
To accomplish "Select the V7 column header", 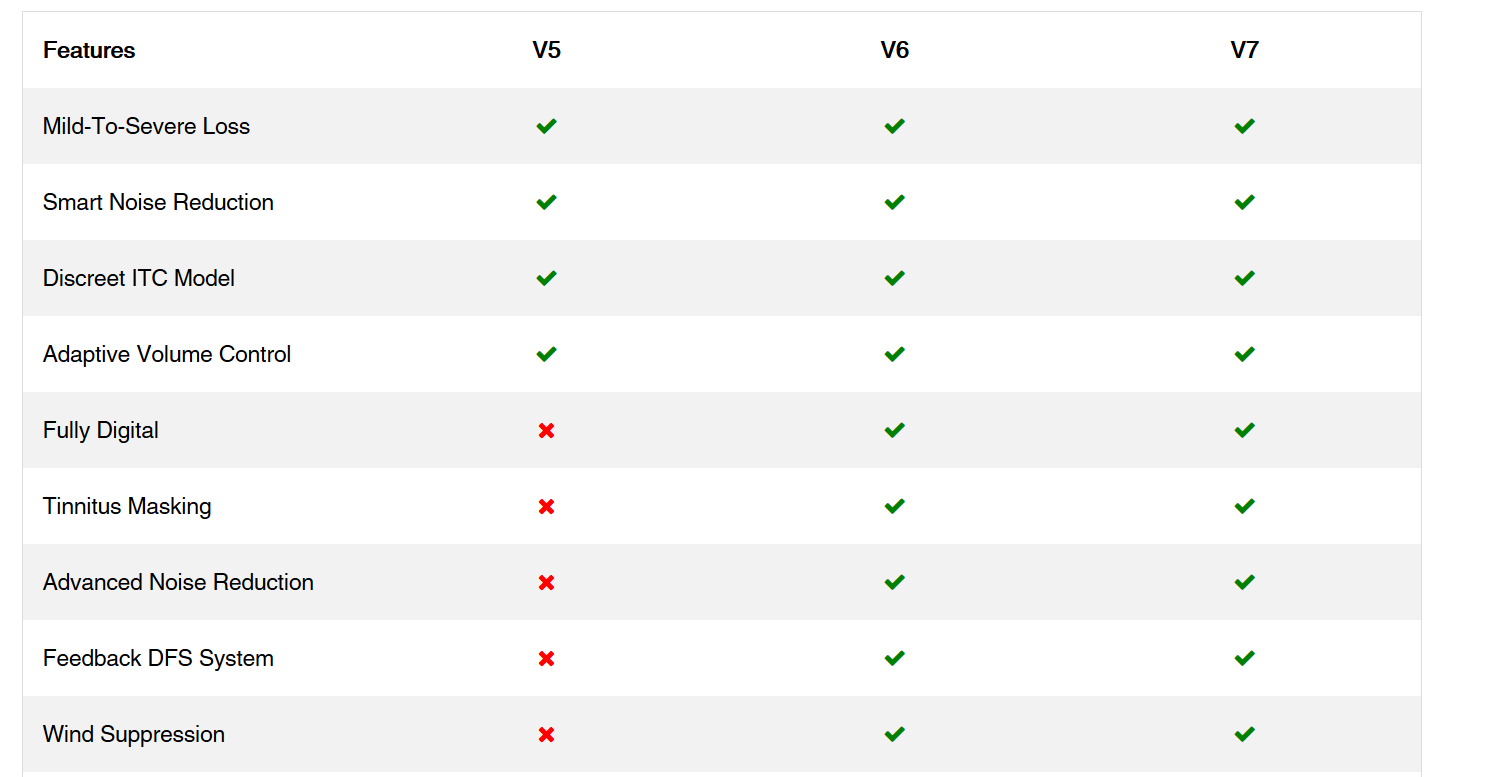I will point(1244,50).
